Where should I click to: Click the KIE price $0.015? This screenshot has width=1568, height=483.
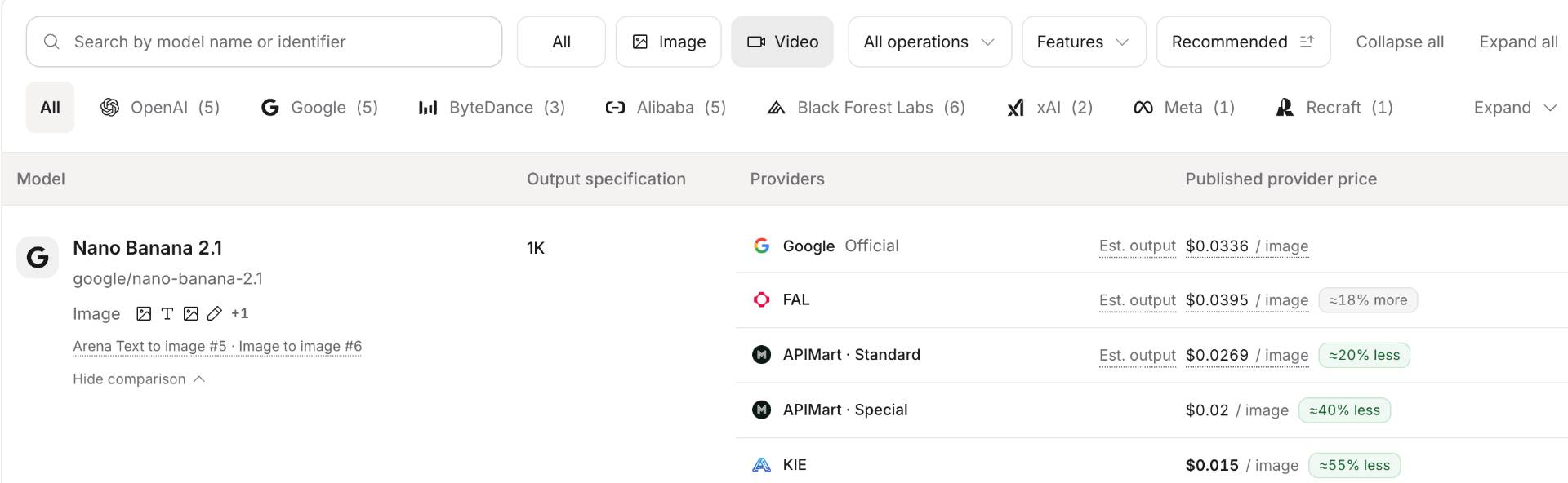pyautogui.click(x=1212, y=465)
